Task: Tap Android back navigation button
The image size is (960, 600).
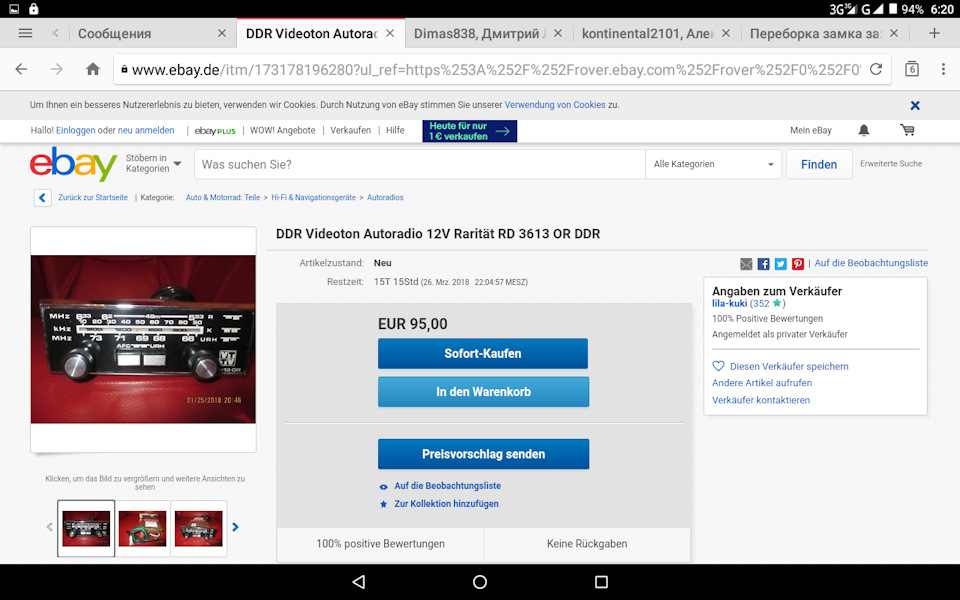Action: click(x=359, y=582)
